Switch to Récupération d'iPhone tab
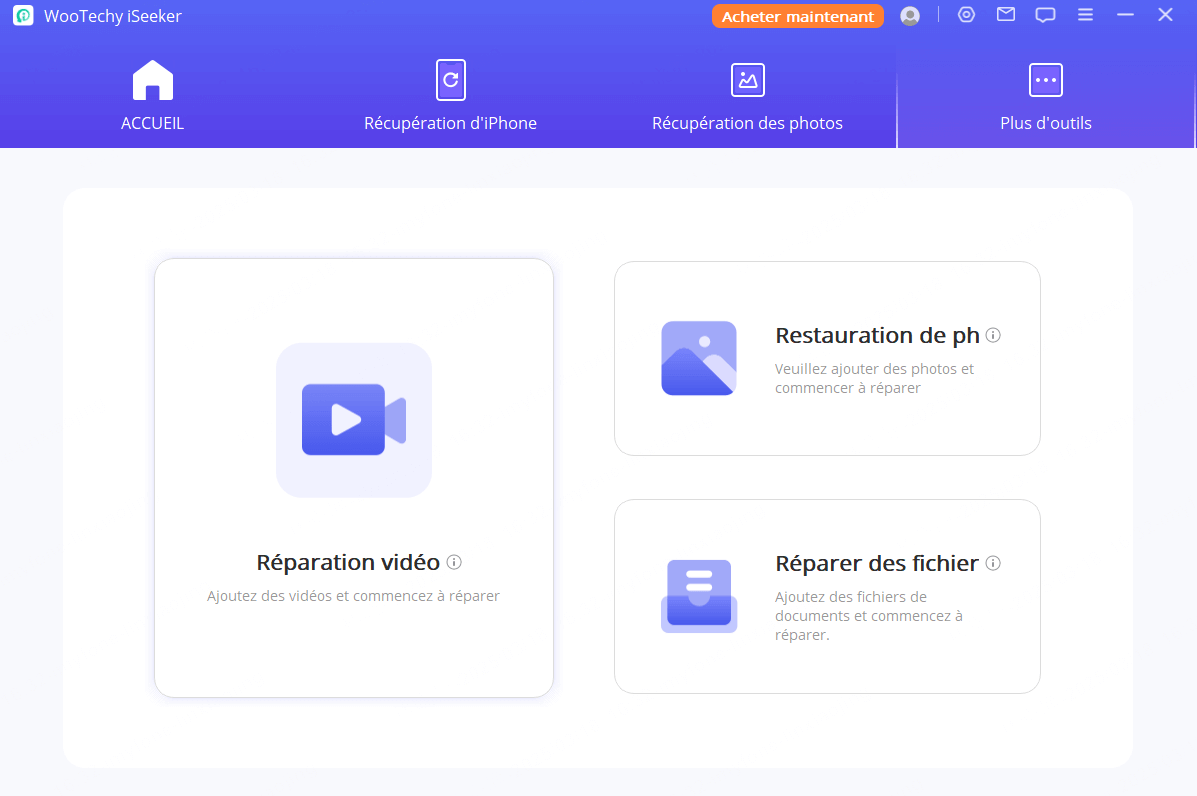Screen dimensions: 1197x796 pyautogui.click(x=450, y=97)
